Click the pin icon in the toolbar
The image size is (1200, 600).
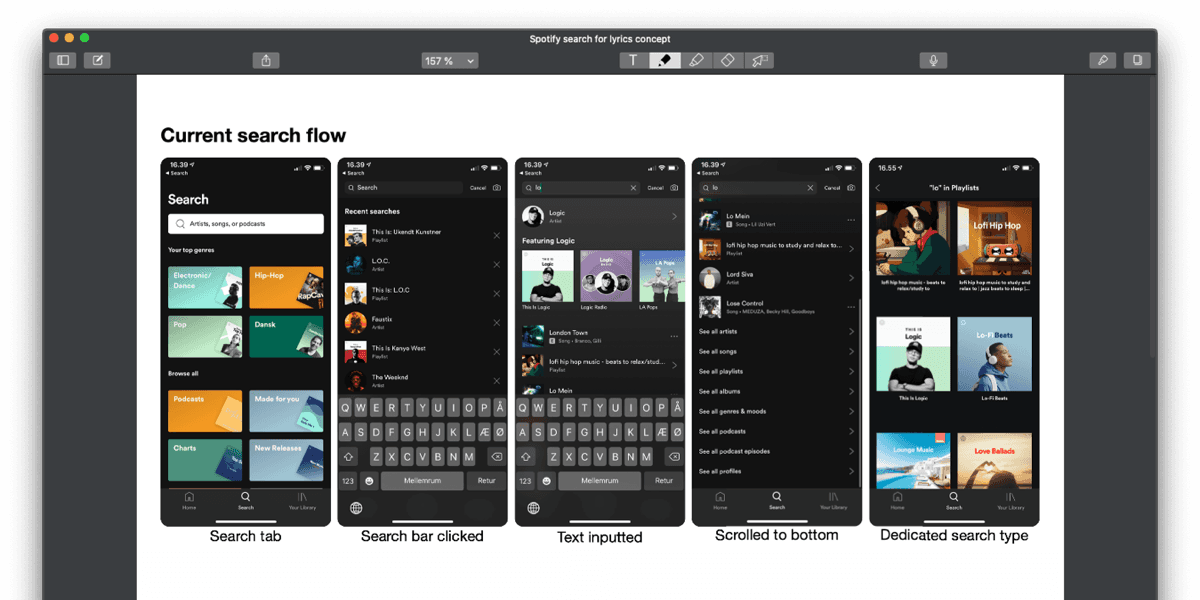click(1103, 60)
